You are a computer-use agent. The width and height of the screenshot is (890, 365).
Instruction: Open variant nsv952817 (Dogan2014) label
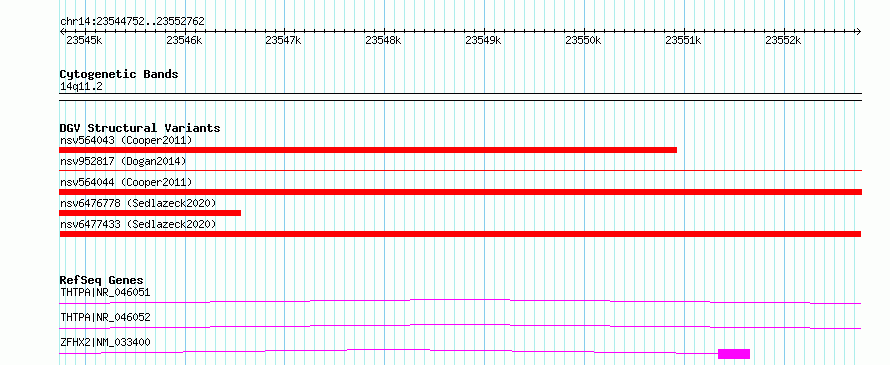click(123, 162)
